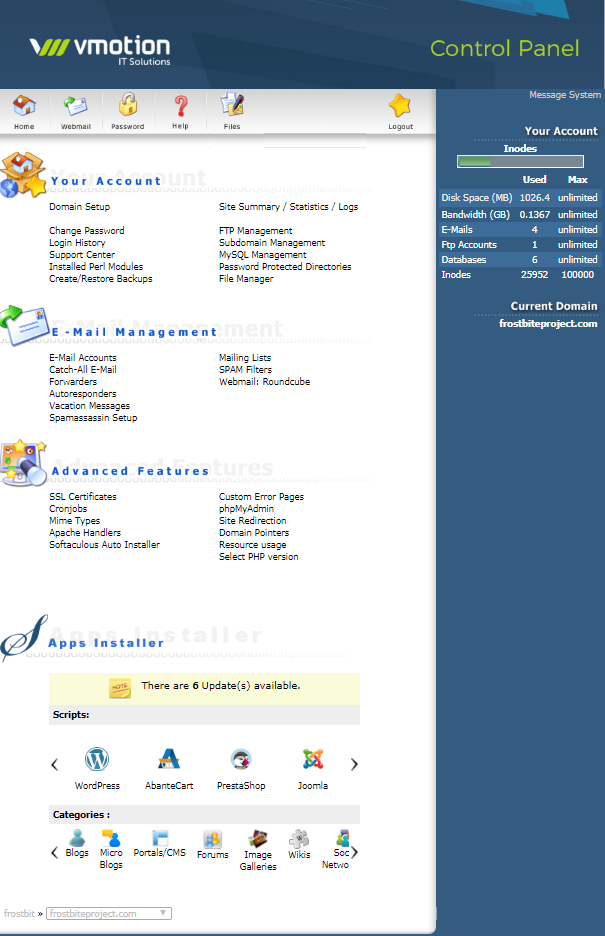The width and height of the screenshot is (605, 936).
Task: Open Message System link
Action: [564, 95]
